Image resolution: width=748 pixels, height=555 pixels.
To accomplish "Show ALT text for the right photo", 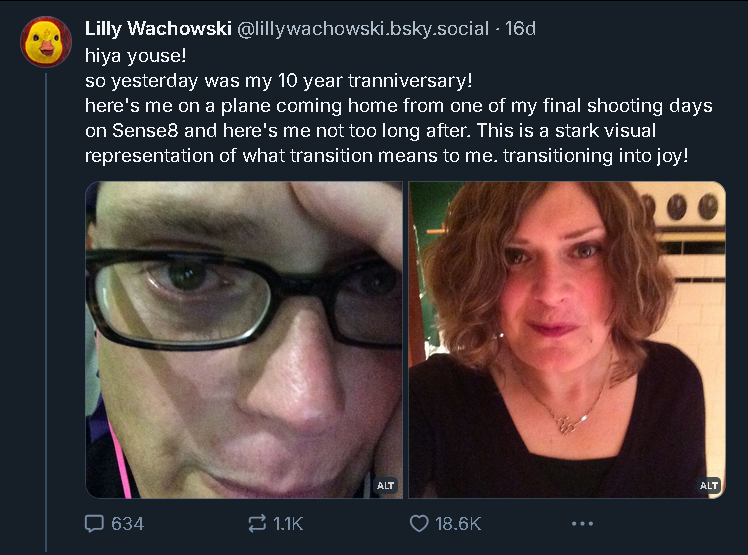I will (709, 485).
